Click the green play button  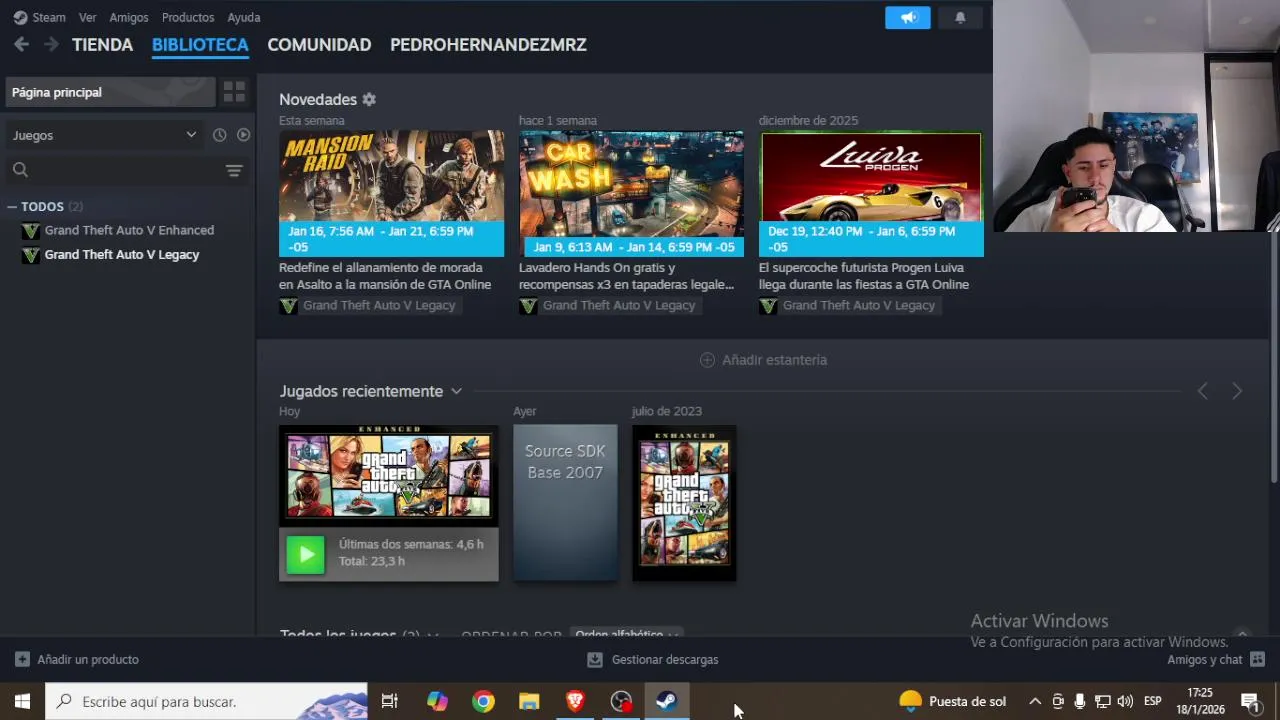tap(305, 554)
